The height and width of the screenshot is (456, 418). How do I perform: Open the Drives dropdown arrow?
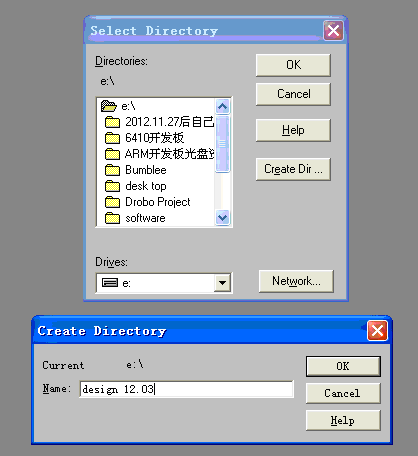pos(222,283)
